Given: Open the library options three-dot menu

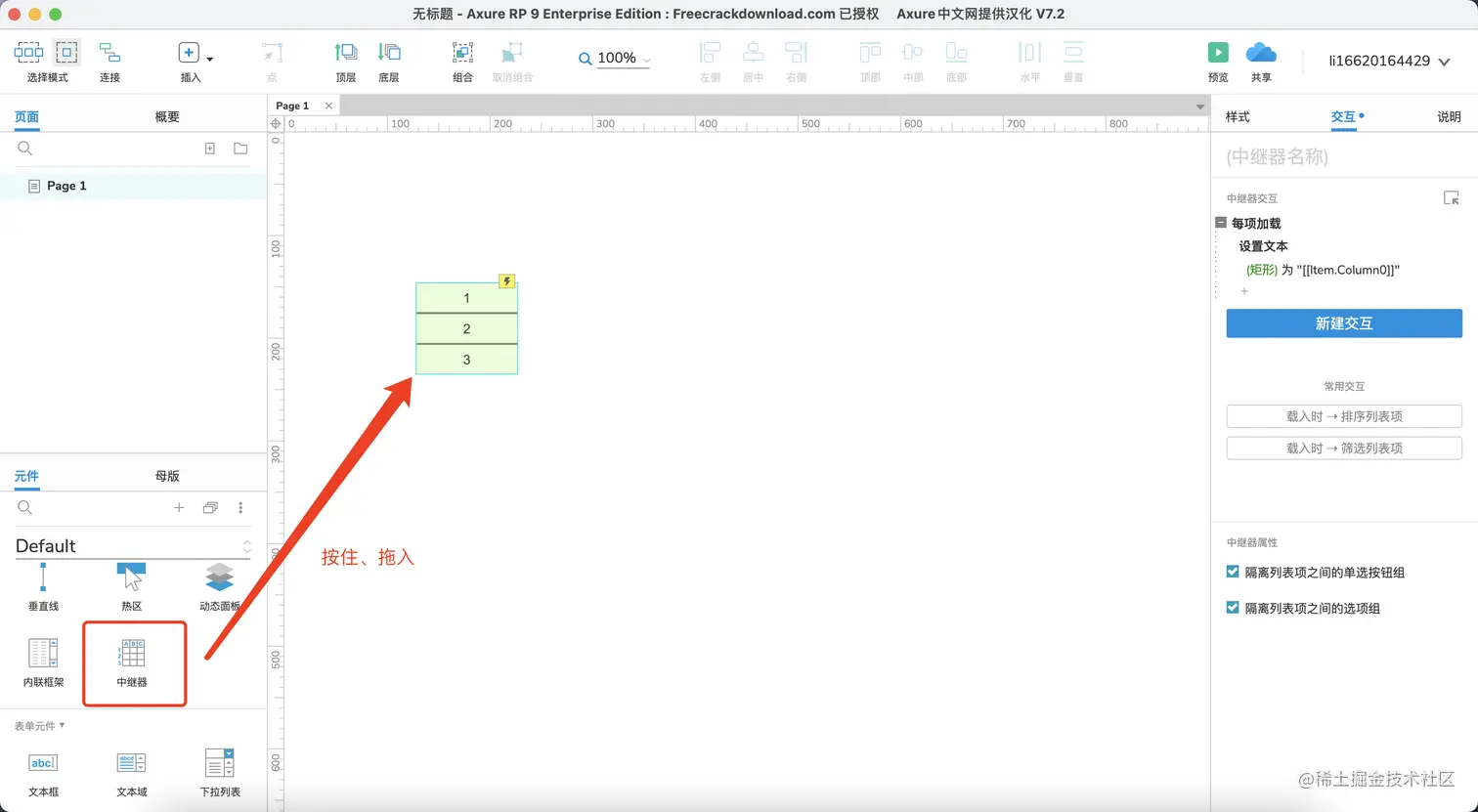Looking at the screenshot, I should [240, 508].
